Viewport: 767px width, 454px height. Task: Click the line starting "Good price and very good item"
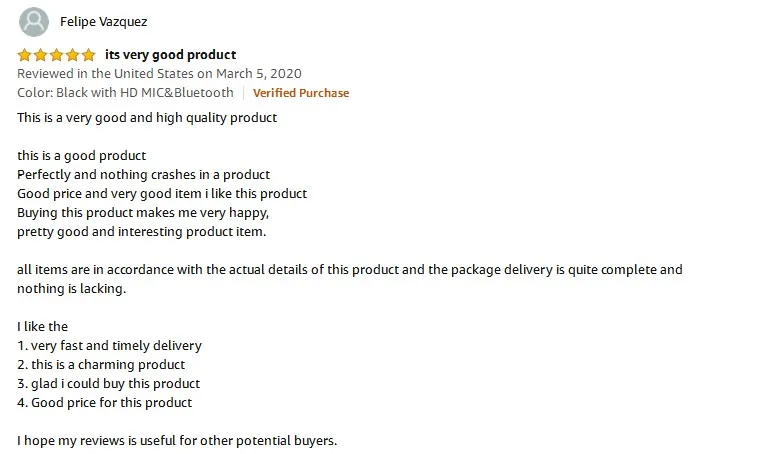162,193
